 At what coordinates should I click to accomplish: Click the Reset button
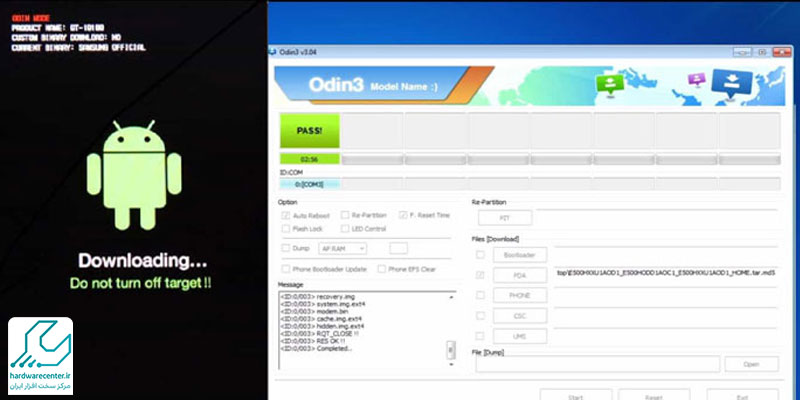tap(654, 395)
